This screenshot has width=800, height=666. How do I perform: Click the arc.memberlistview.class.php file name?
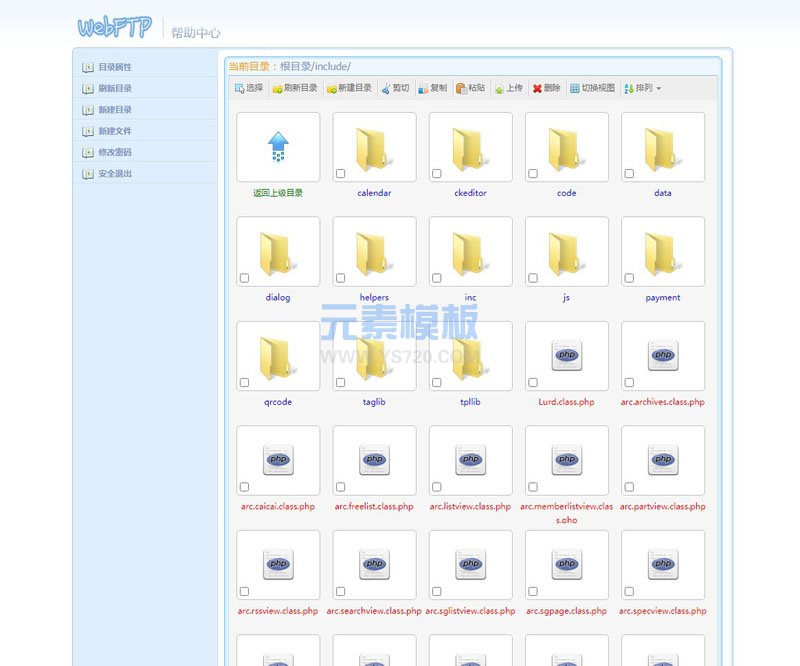point(566,513)
